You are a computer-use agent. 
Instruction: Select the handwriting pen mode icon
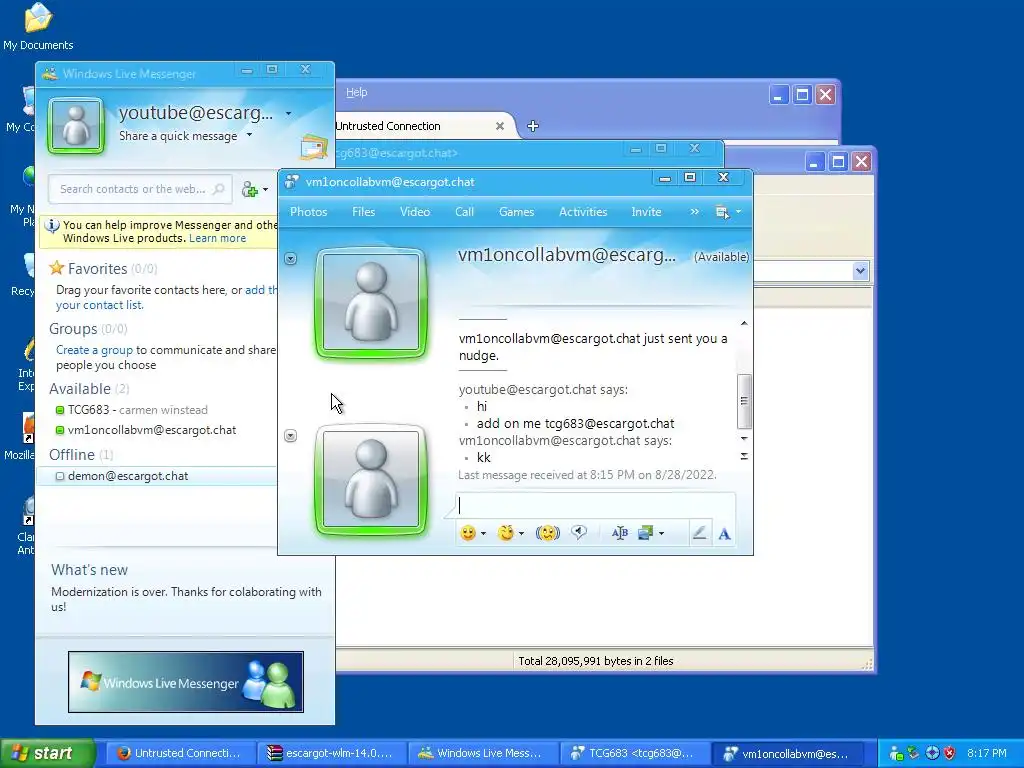[x=699, y=533]
